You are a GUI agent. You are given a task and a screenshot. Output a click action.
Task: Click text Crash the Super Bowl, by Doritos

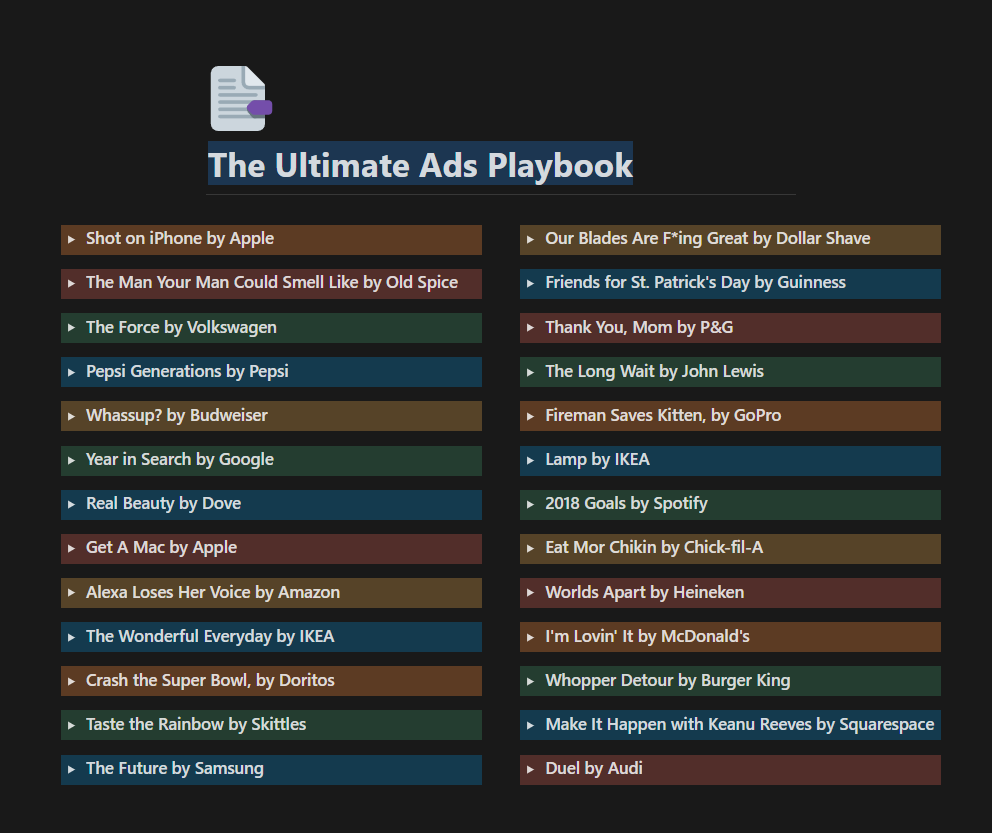click(x=210, y=680)
